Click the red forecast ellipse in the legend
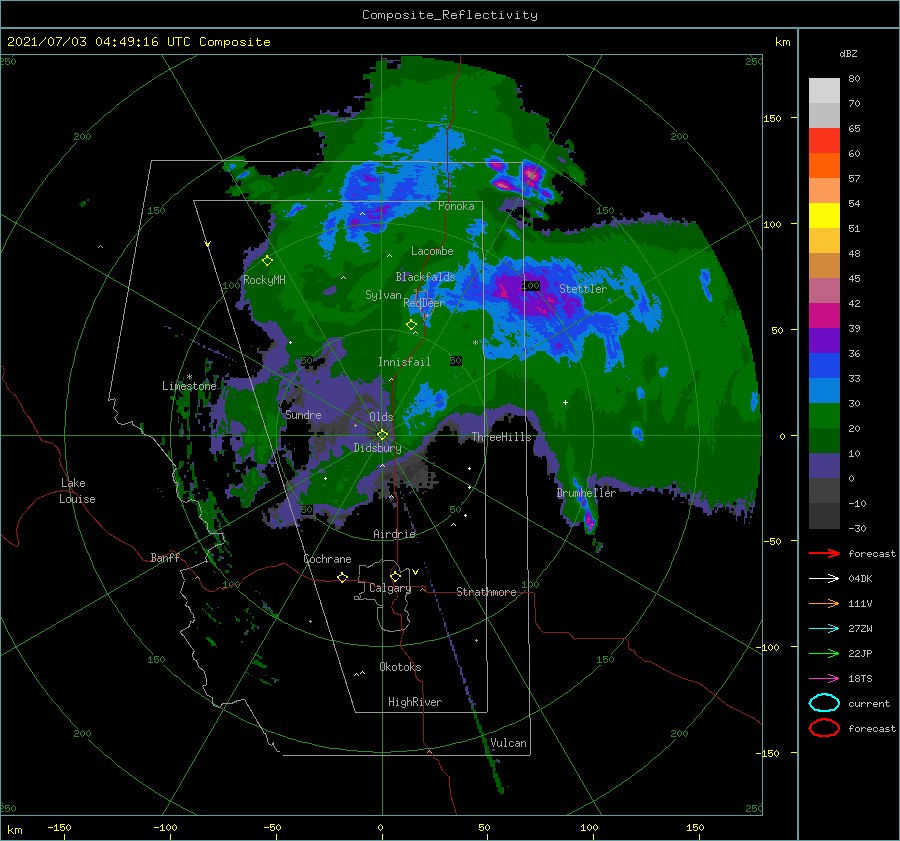Screen dimensions: 900x841 click(824, 728)
